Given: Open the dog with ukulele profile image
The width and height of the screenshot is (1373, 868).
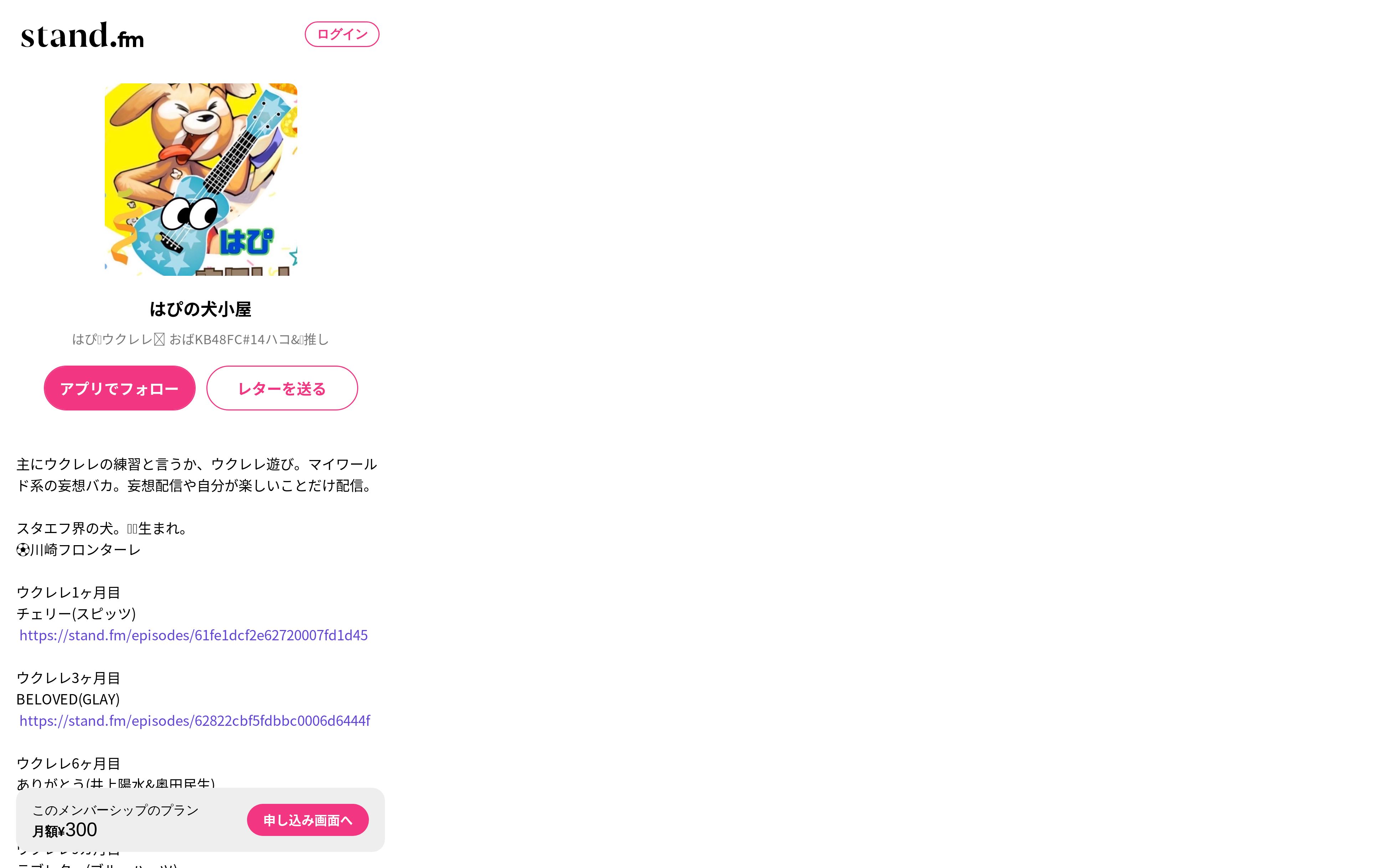Looking at the screenshot, I should [x=201, y=180].
